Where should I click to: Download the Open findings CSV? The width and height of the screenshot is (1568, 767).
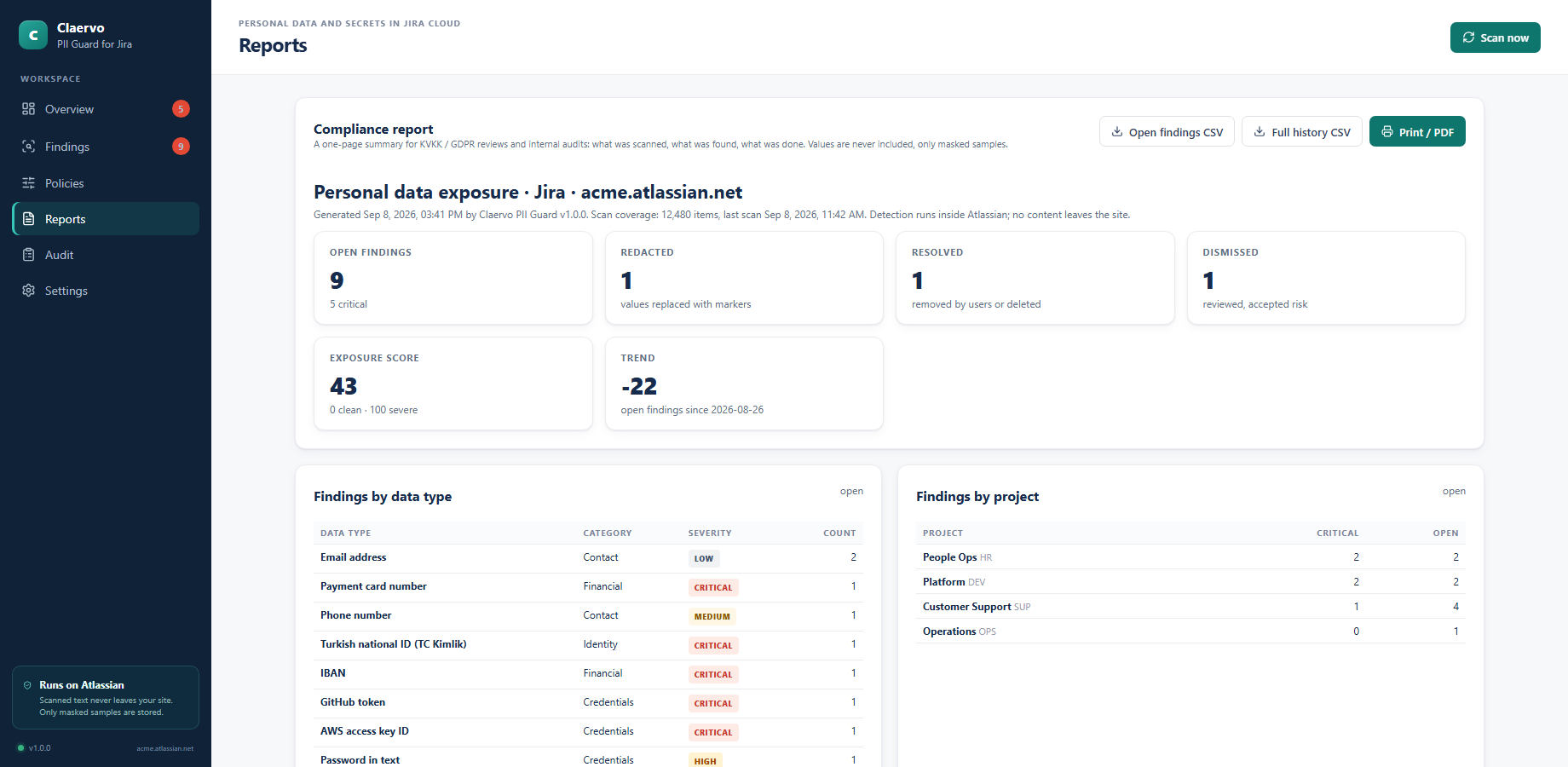(1167, 132)
